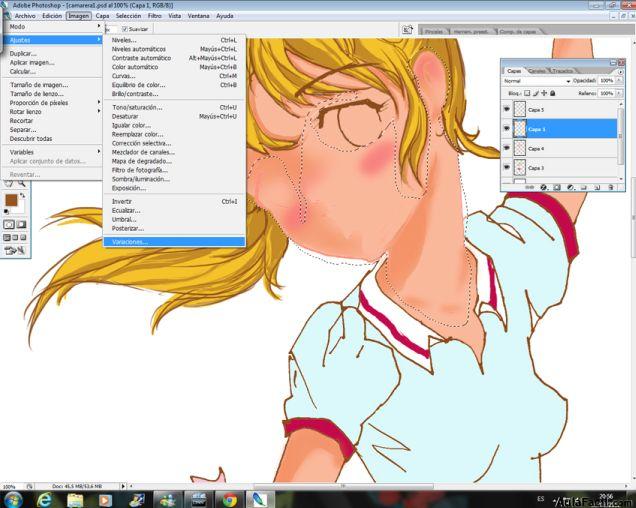636x508 pixels.
Task: Select standard screen mode
Action: 6,237
